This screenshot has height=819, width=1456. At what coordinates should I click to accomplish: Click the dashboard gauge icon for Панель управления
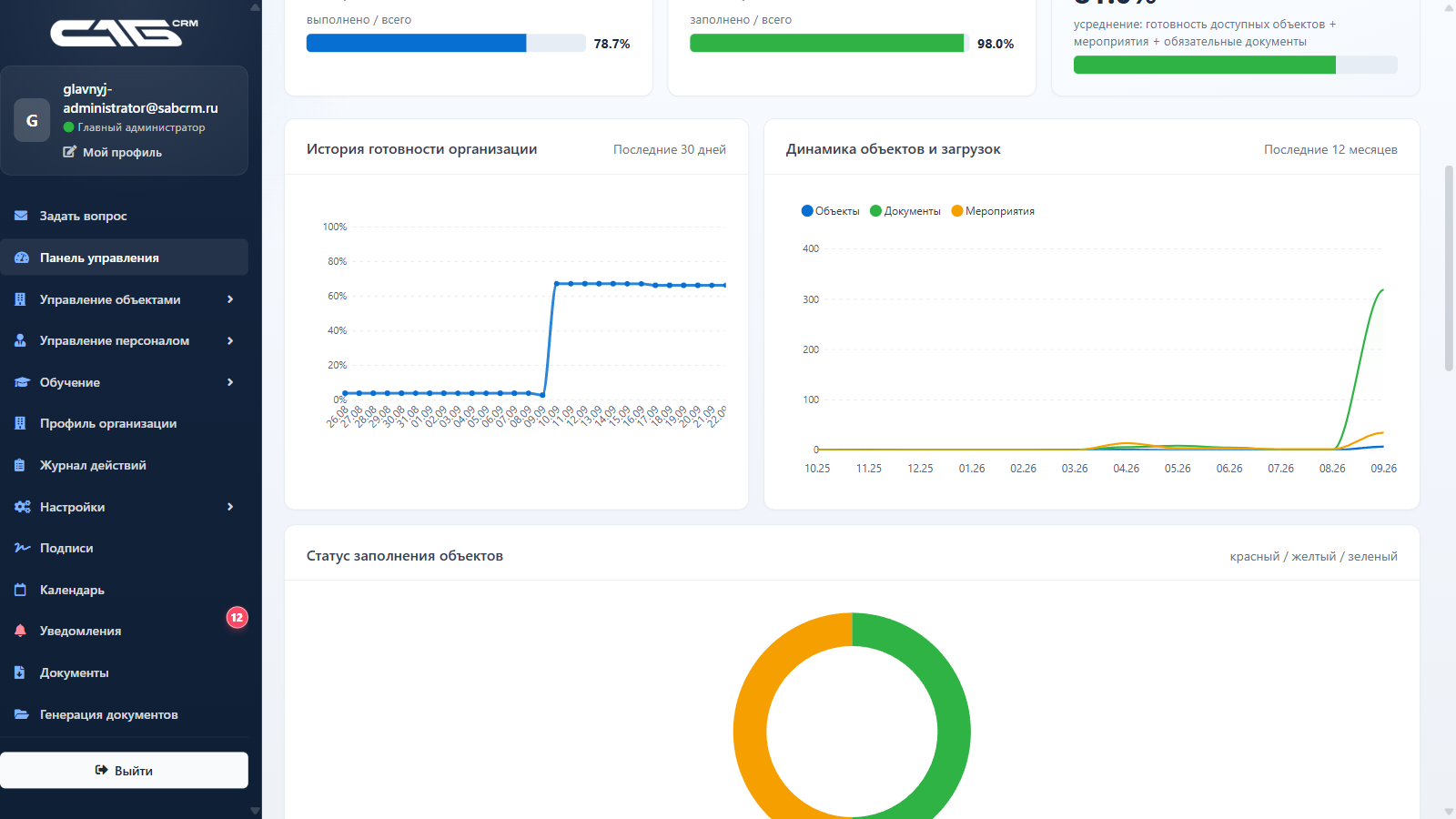coord(21,258)
